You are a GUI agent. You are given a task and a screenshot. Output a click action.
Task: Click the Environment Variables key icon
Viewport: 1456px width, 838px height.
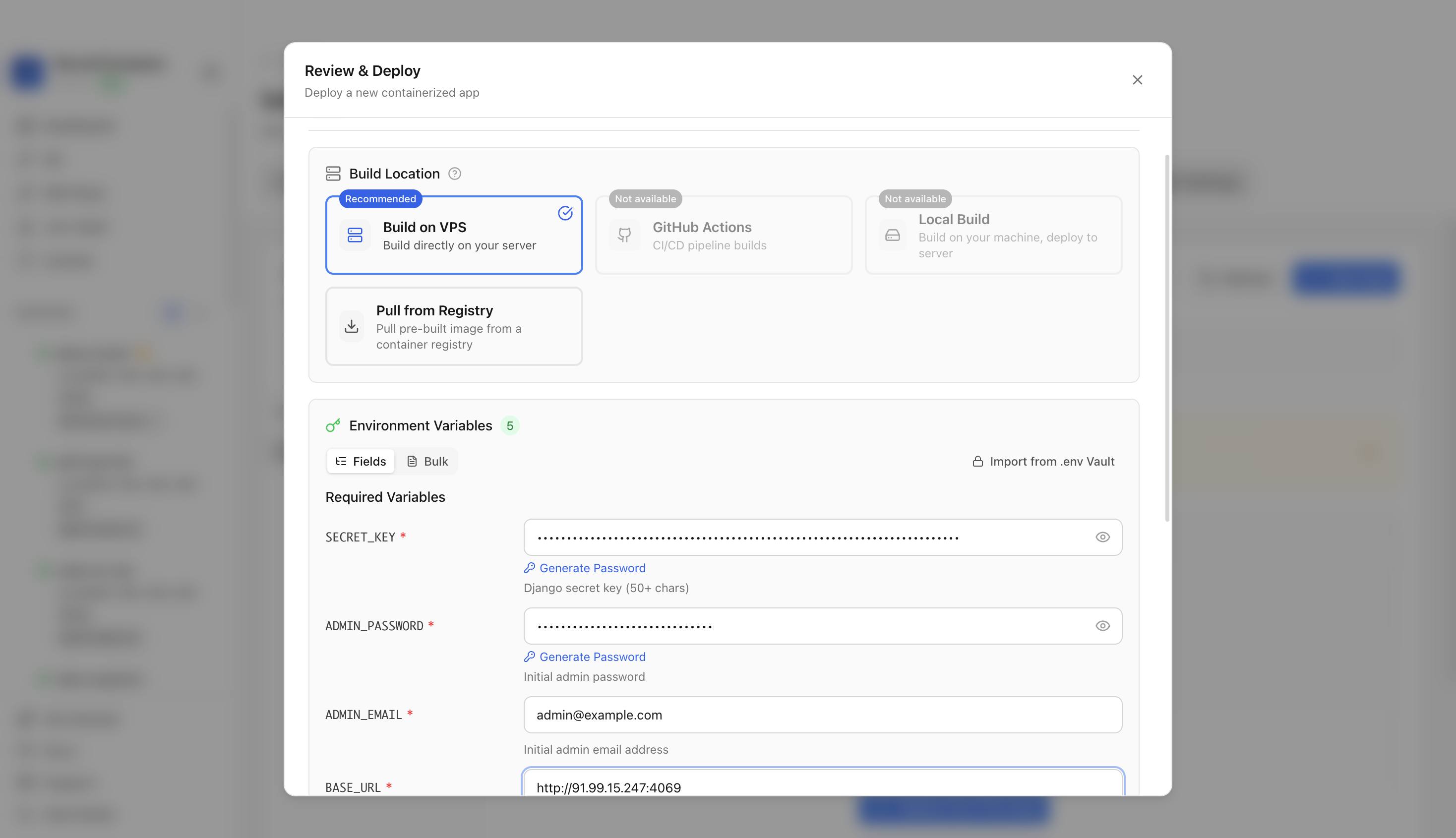[333, 425]
